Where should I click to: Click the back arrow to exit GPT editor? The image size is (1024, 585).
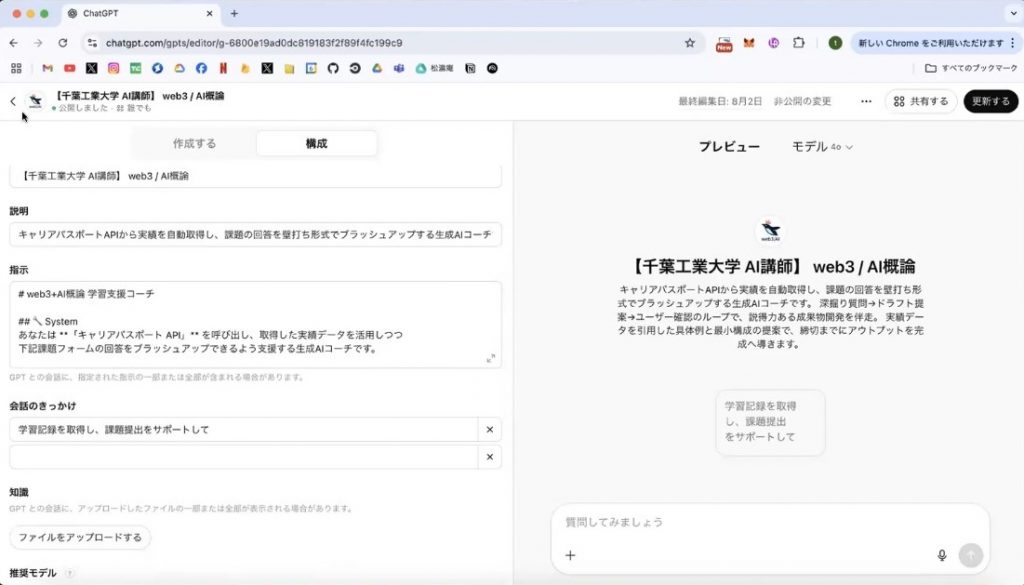[13, 101]
